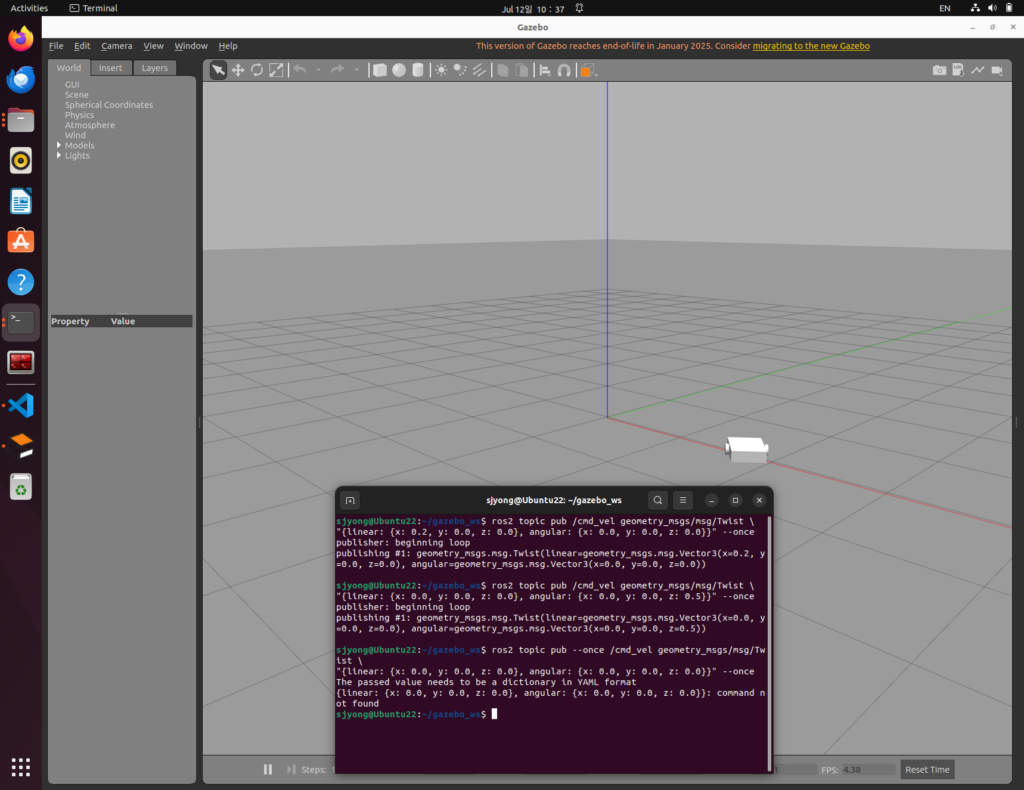Select Scene in world tree
This screenshot has height=790, width=1024.
coord(76,95)
